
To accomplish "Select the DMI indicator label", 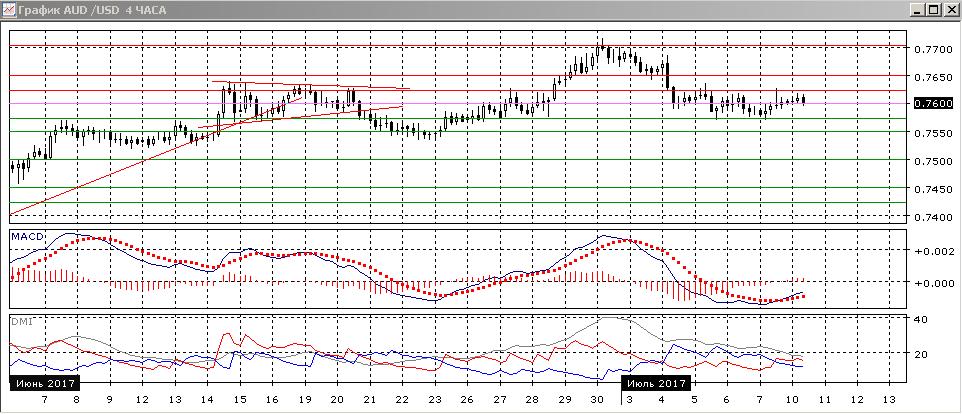I will tap(21, 321).
